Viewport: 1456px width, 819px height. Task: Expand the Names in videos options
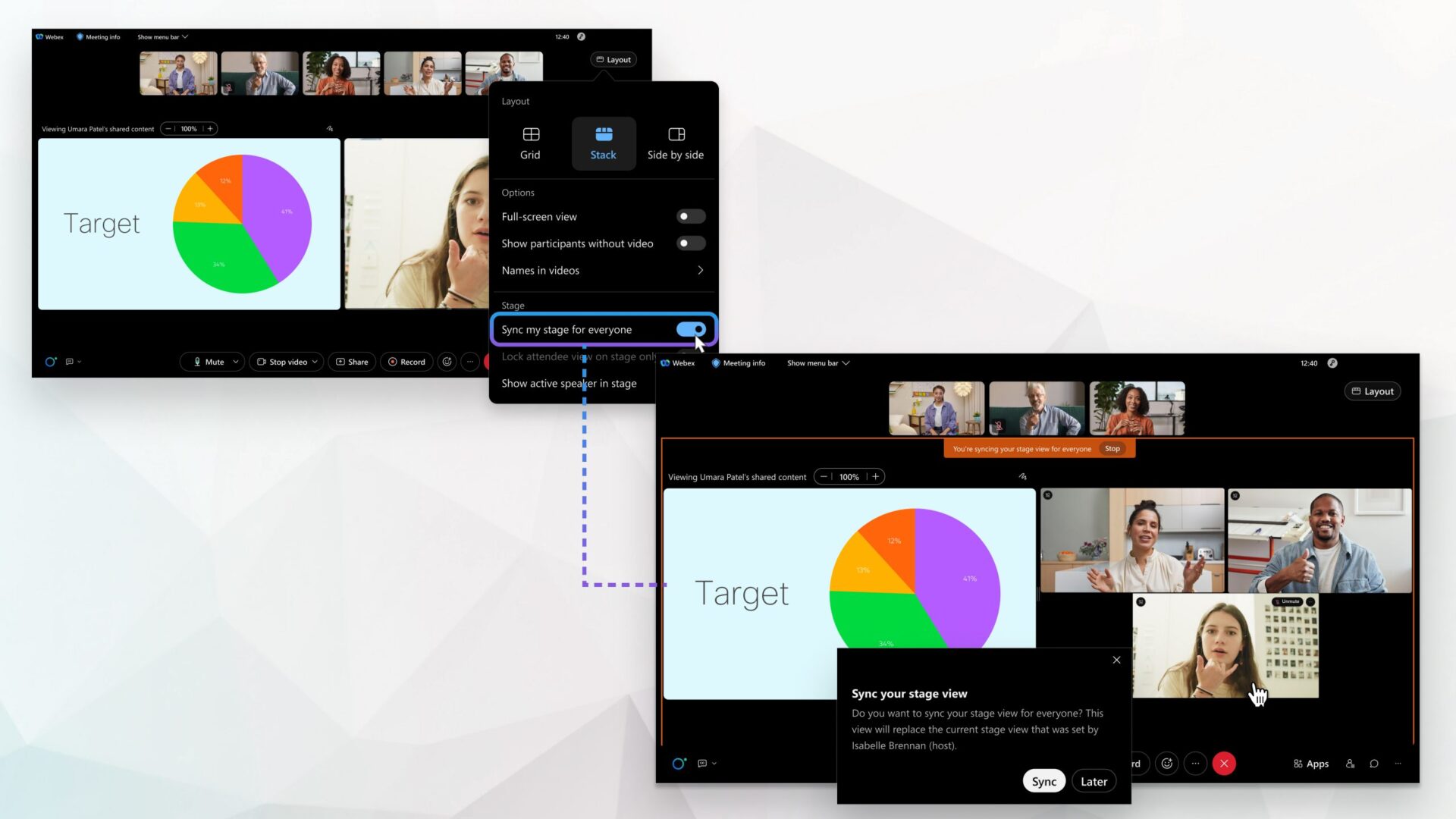point(699,270)
